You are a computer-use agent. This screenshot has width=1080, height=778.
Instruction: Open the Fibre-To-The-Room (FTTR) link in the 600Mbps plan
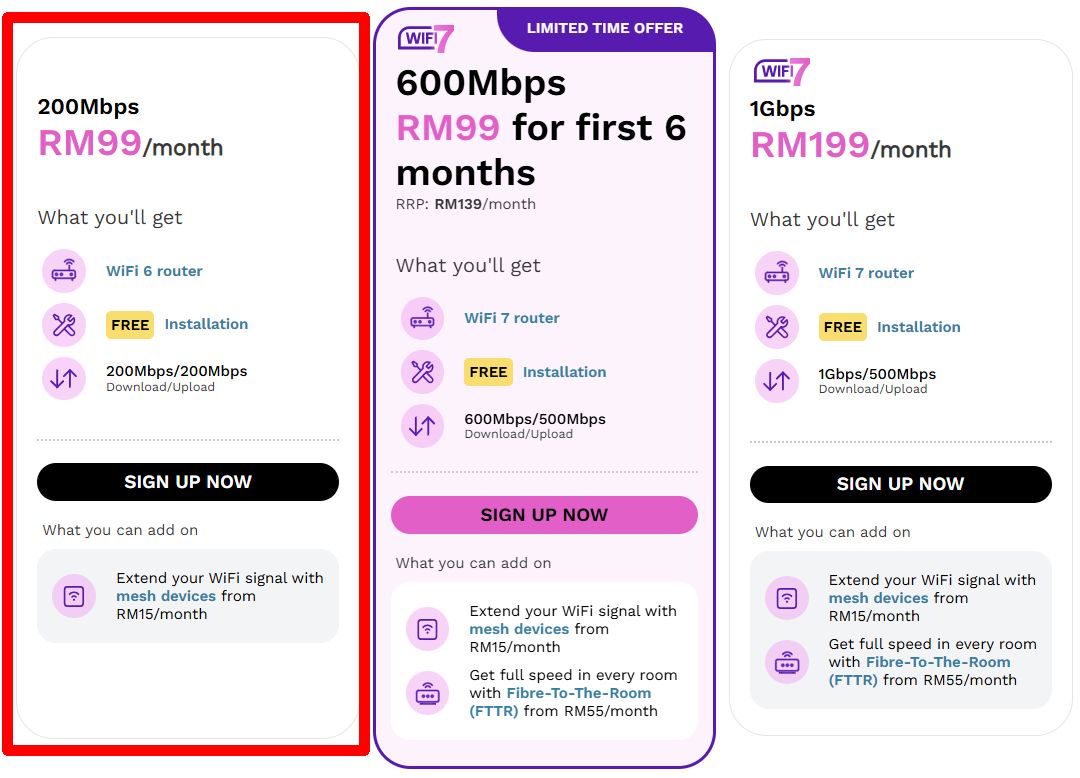(x=560, y=702)
